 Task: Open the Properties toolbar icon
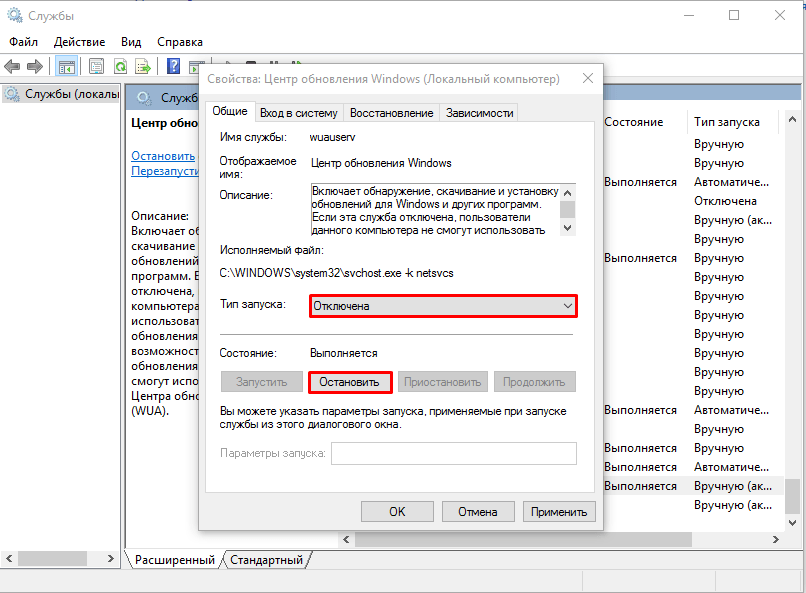[x=96, y=66]
